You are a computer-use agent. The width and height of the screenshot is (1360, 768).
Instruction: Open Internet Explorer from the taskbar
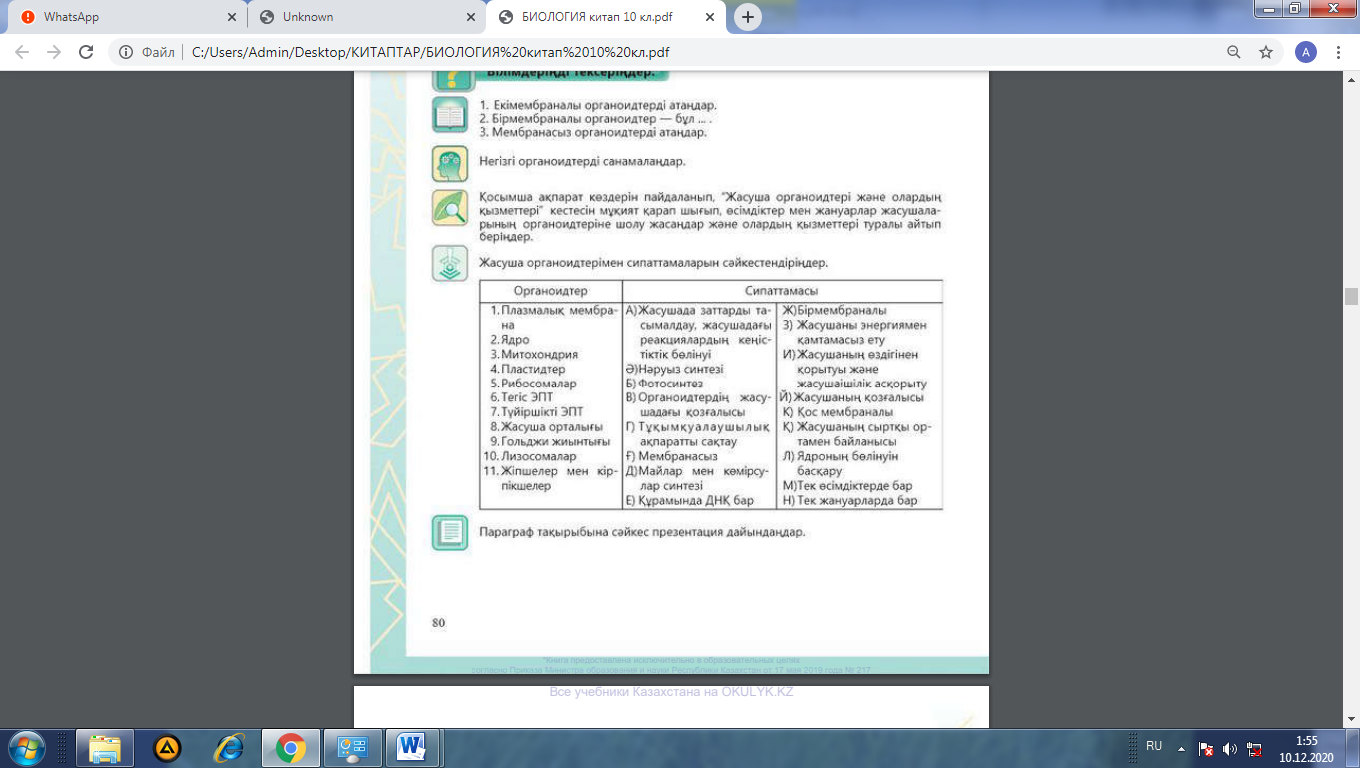pyautogui.click(x=229, y=747)
